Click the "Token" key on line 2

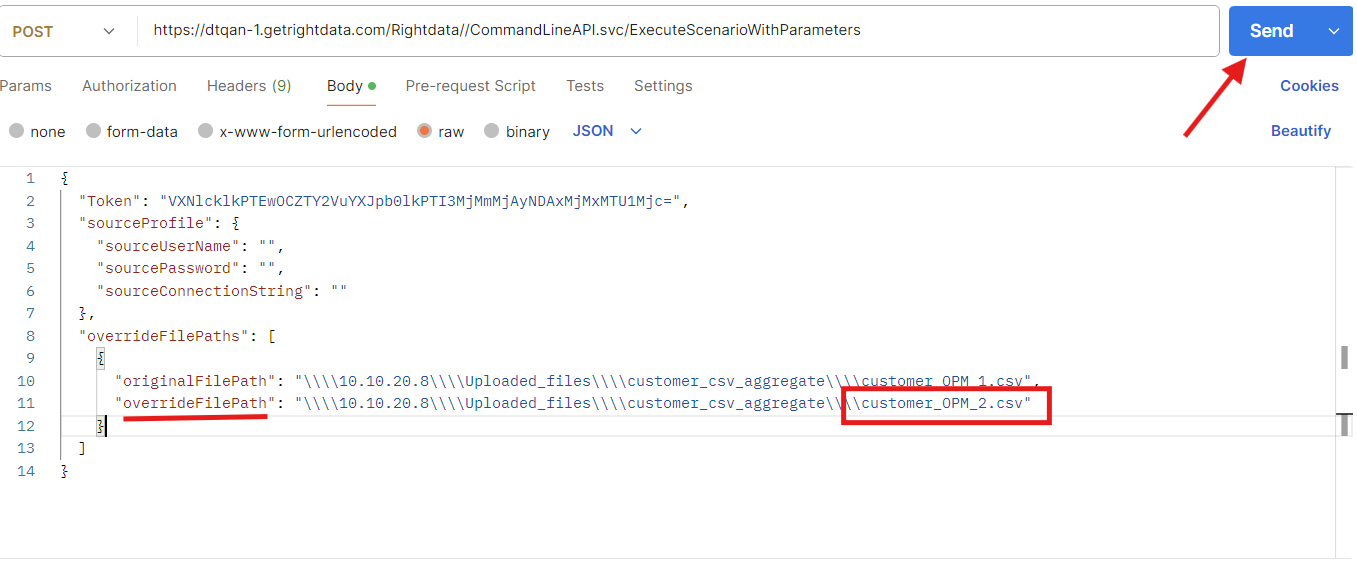111,201
